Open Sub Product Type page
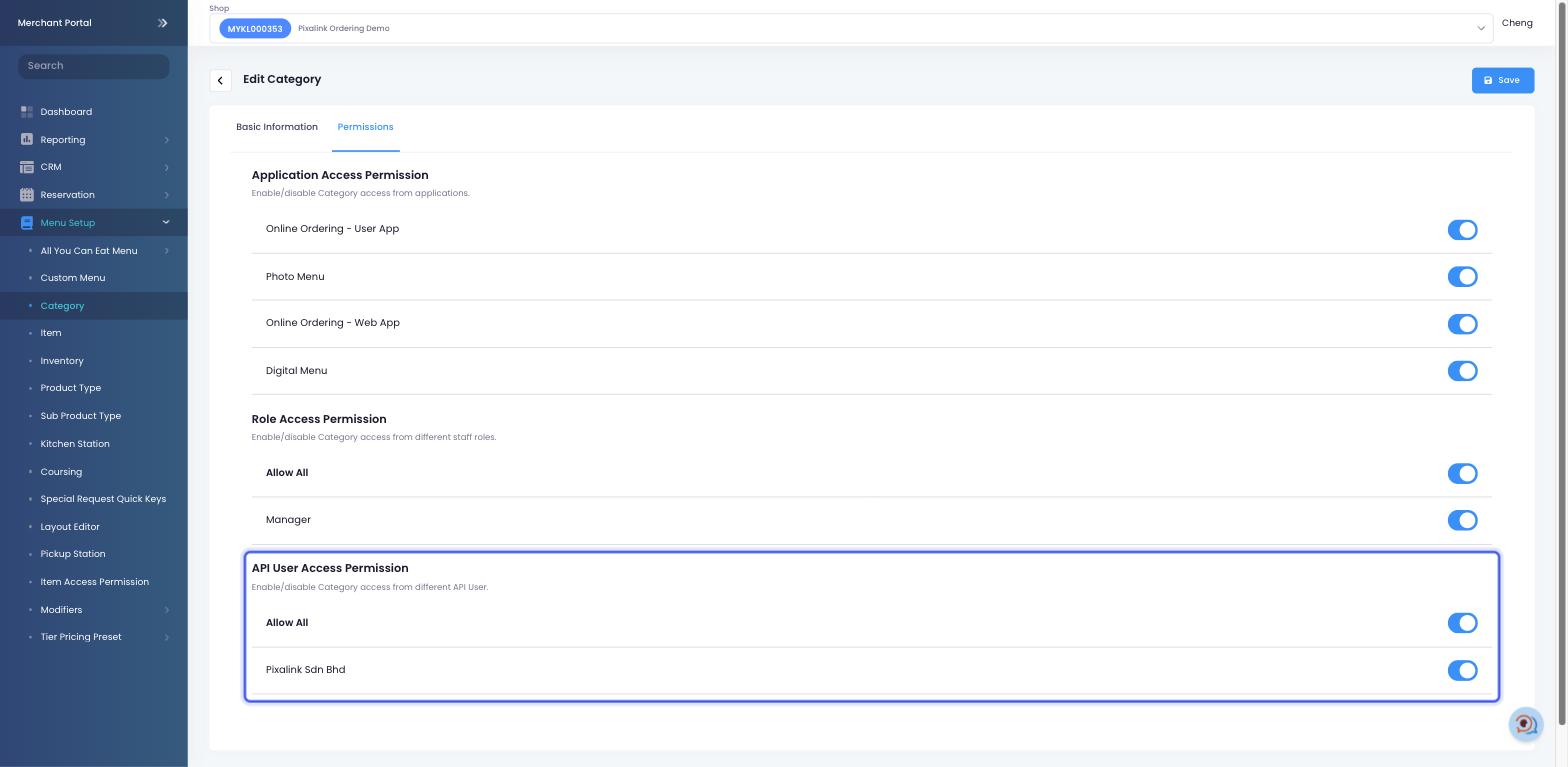Image resolution: width=1568 pixels, height=767 pixels. (x=81, y=416)
